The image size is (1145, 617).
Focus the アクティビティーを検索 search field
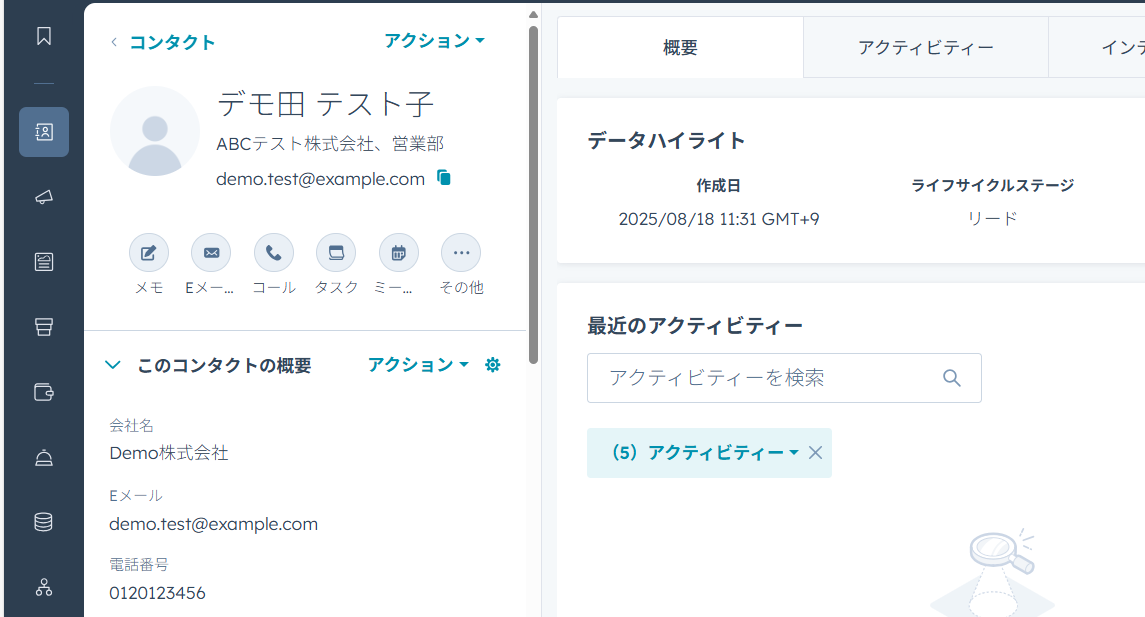[784, 378]
